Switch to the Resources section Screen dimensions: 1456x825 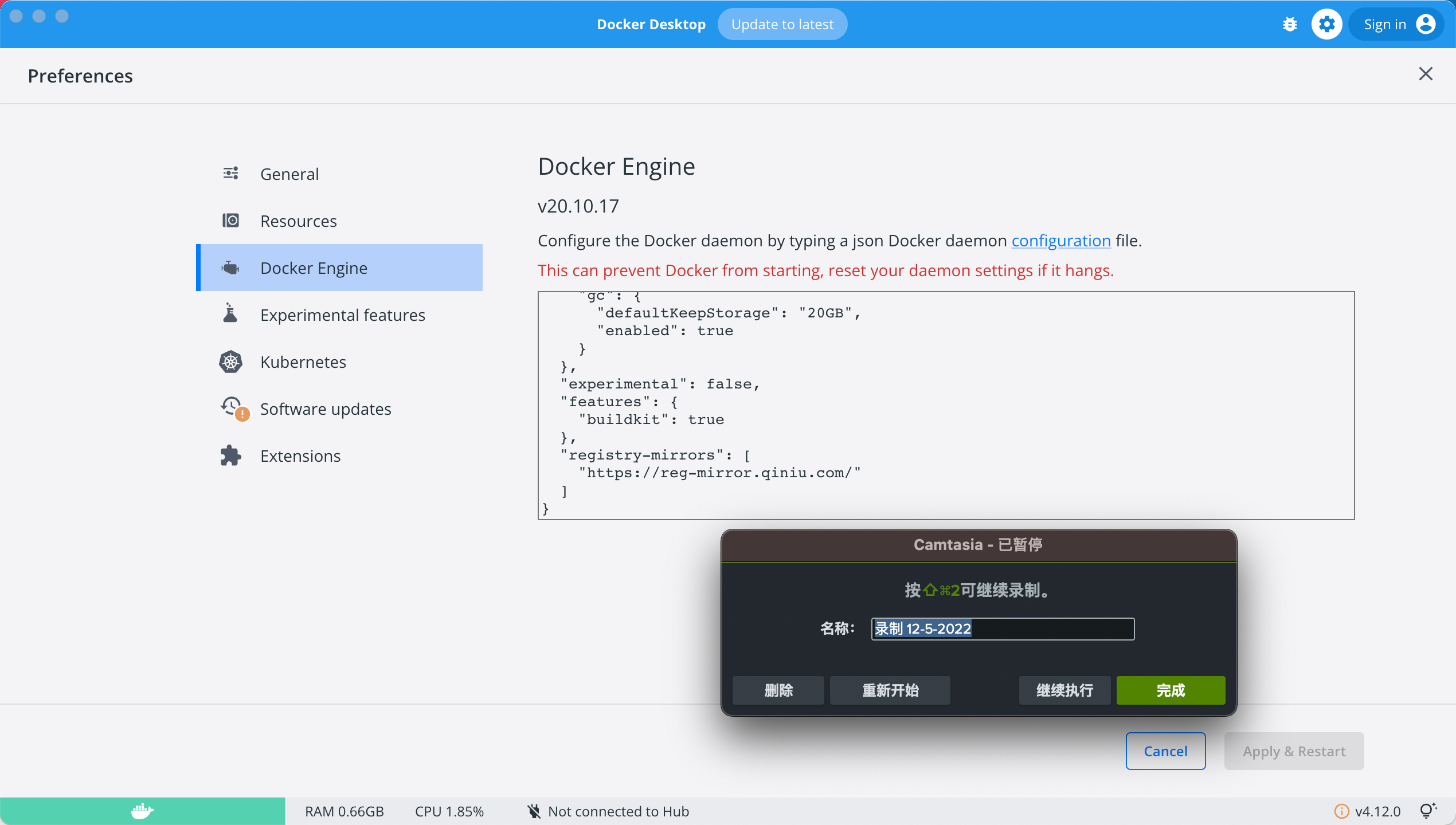(298, 221)
